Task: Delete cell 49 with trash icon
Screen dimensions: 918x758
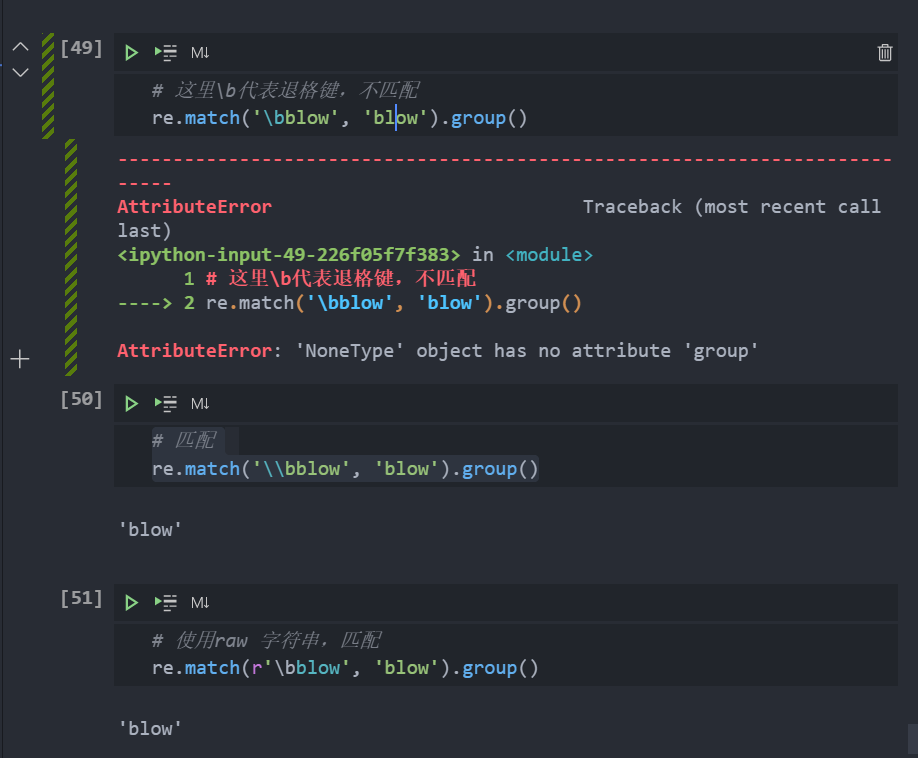Action: pyautogui.click(x=885, y=53)
